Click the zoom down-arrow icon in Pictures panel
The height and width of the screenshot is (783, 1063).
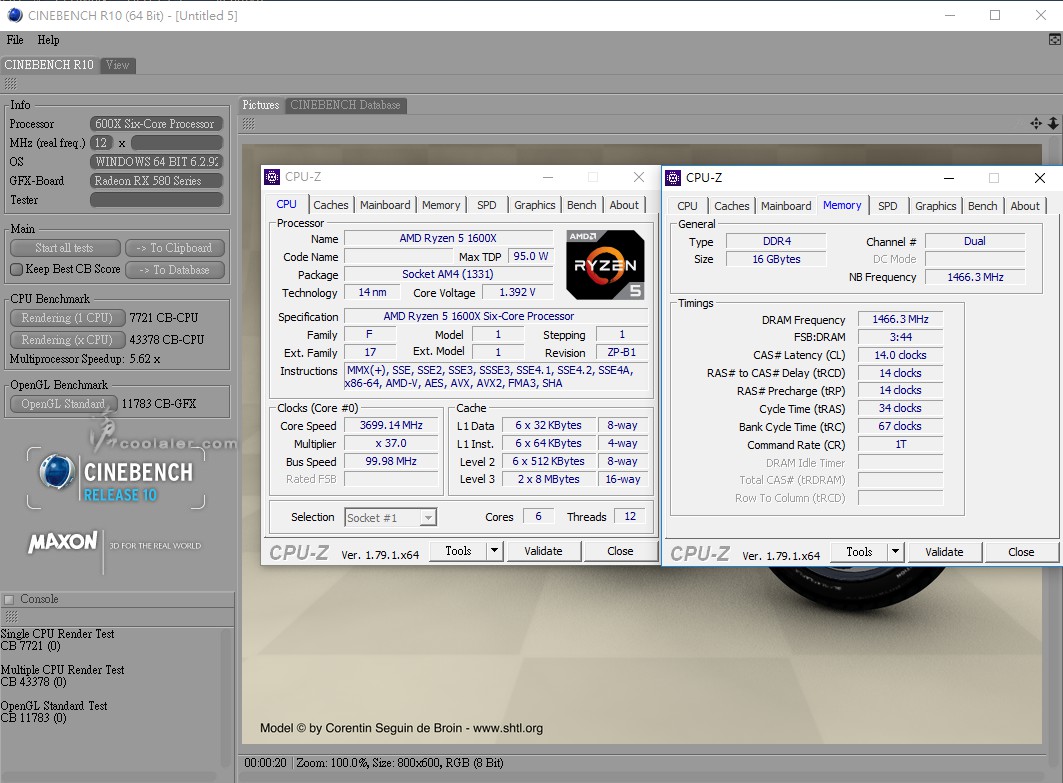click(1053, 123)
